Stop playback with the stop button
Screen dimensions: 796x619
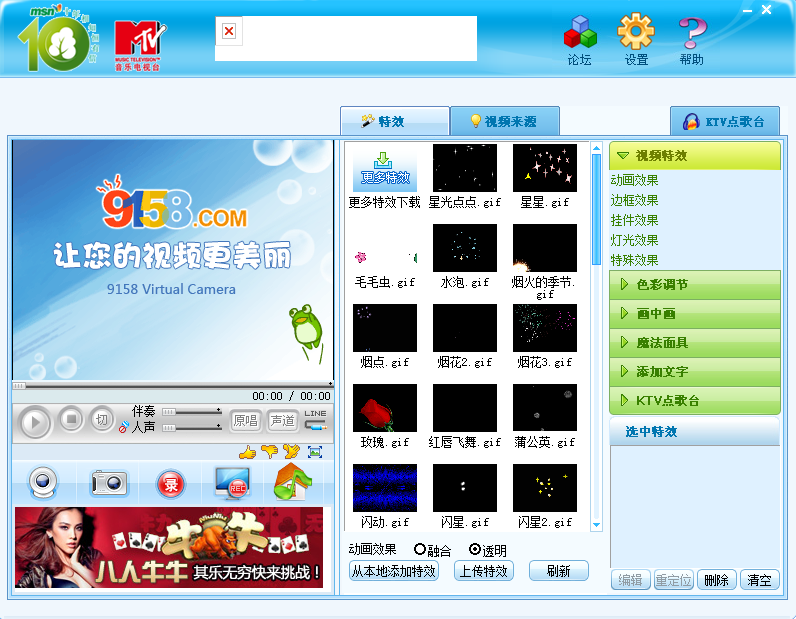(71, 419)
